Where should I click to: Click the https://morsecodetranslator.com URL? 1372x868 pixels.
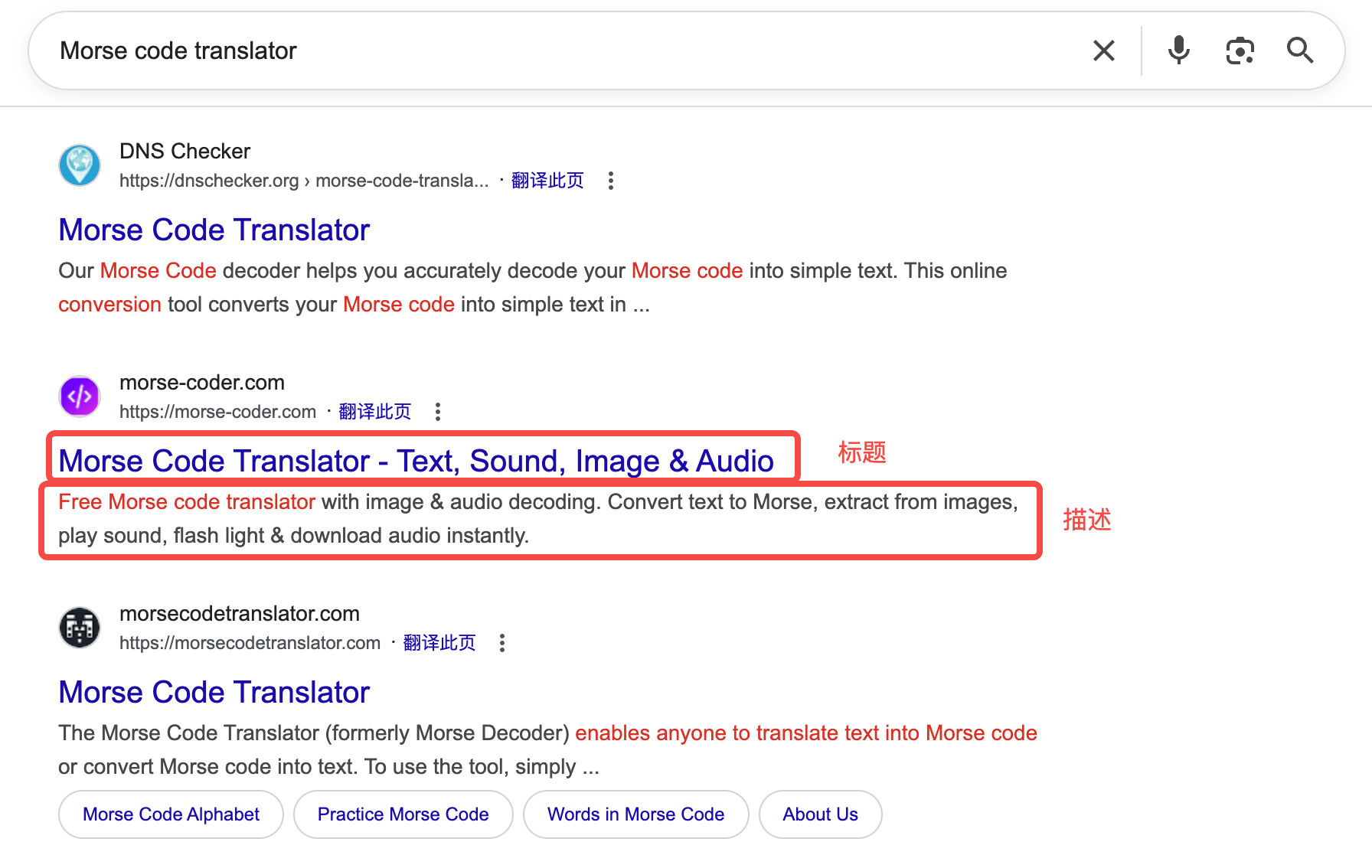tap(250, 643)
